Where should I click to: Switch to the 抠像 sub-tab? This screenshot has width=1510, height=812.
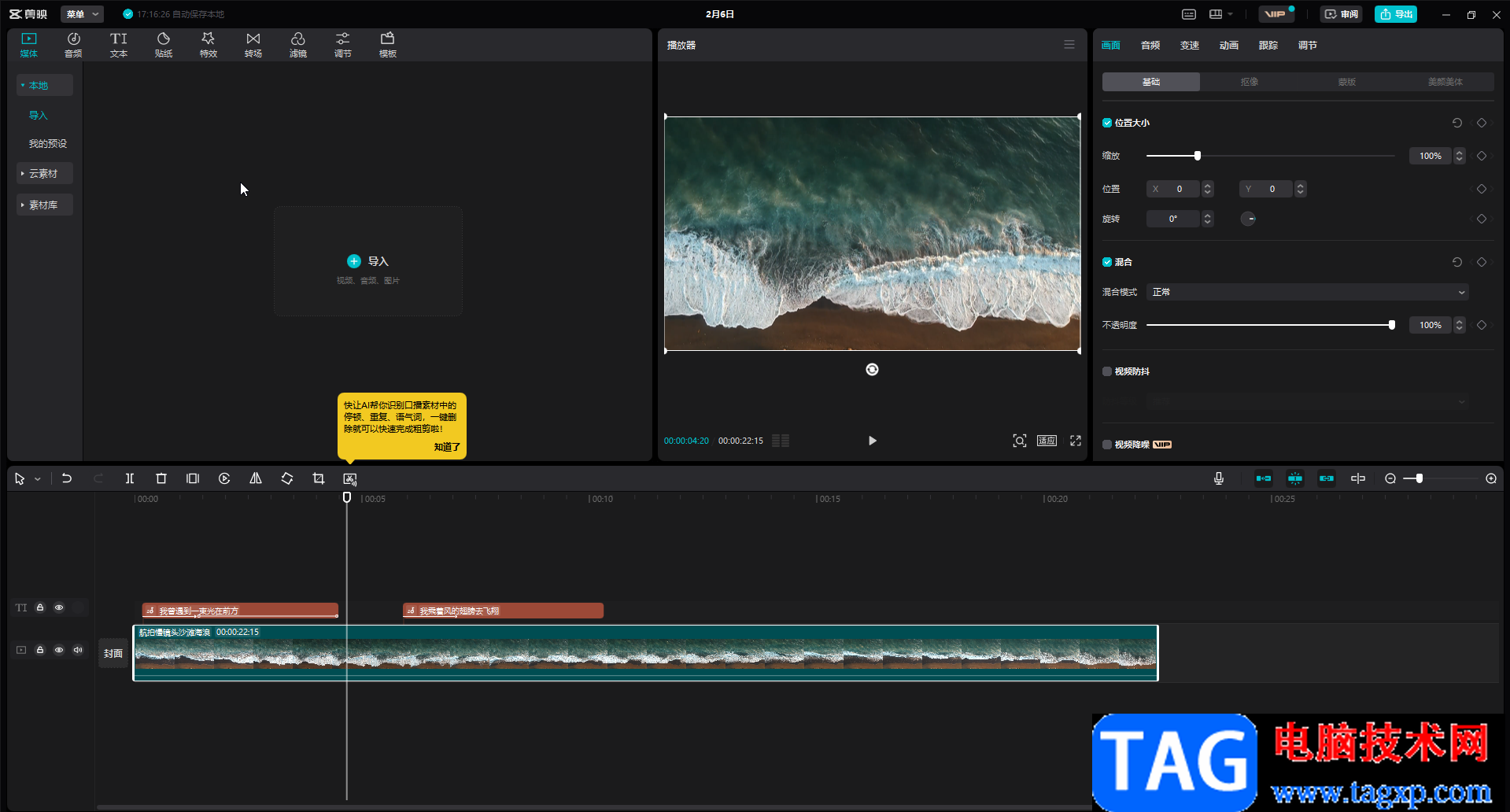pyautogui.click(x=1249, y=82)
